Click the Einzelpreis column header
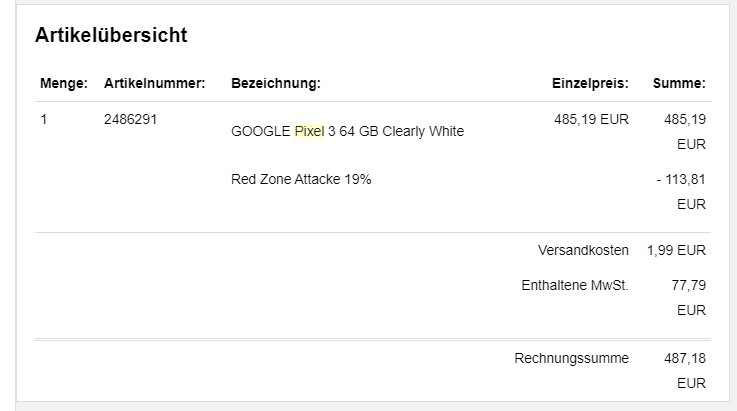 point(590,83)
